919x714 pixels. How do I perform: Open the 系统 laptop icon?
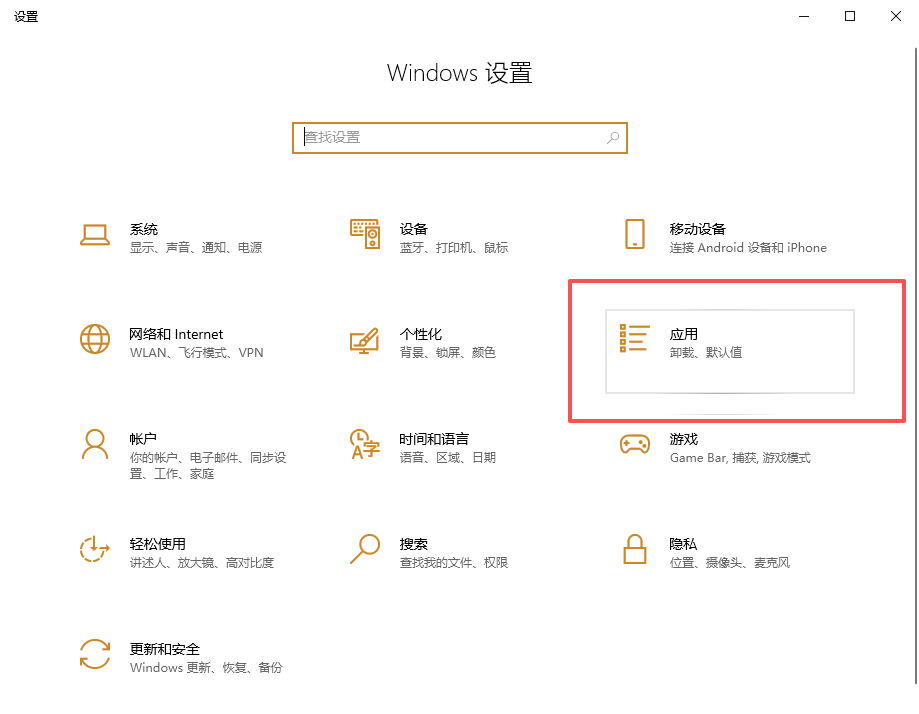(x=94, y=235)
